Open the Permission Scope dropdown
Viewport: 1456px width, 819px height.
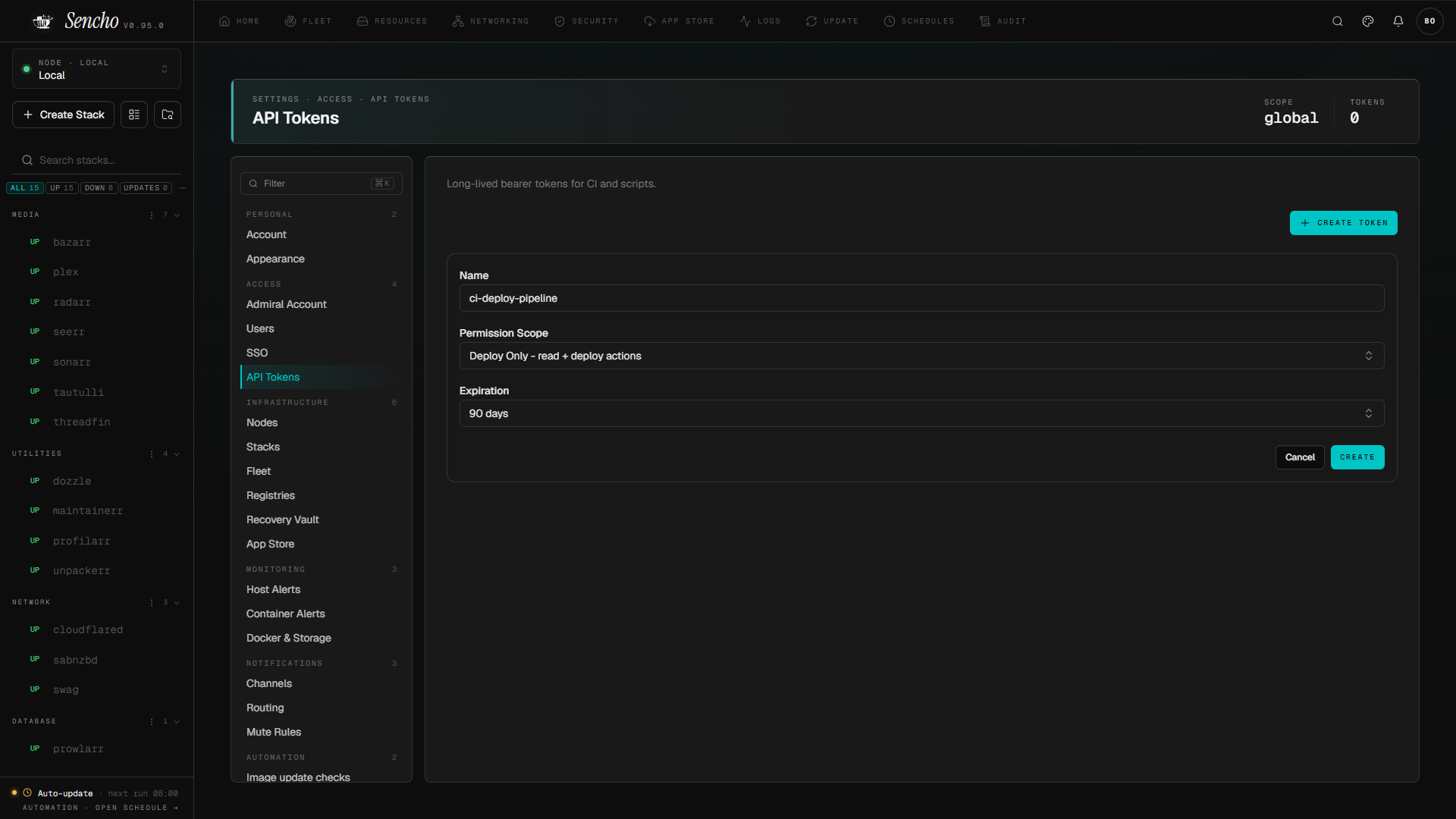point(921,356)
